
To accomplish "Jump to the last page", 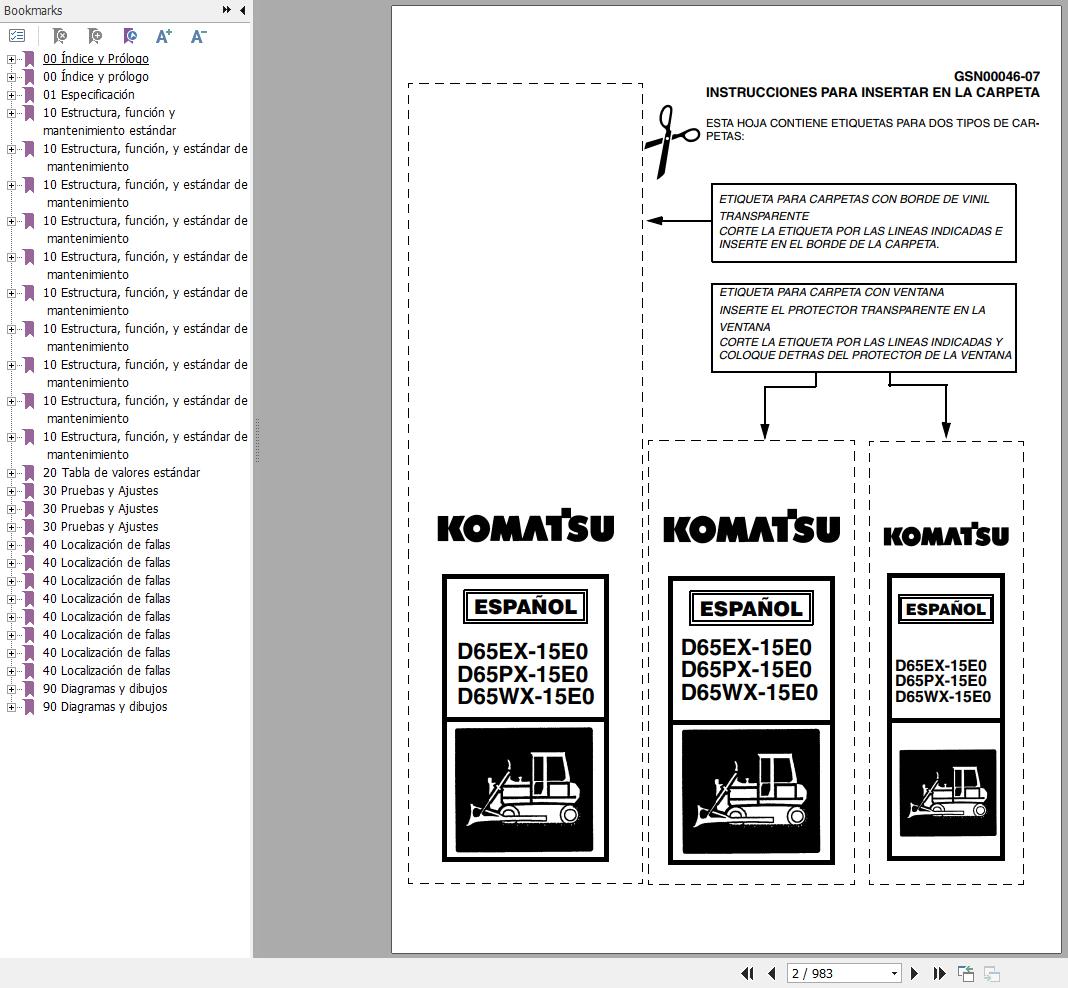I will (x=939, y=973).
